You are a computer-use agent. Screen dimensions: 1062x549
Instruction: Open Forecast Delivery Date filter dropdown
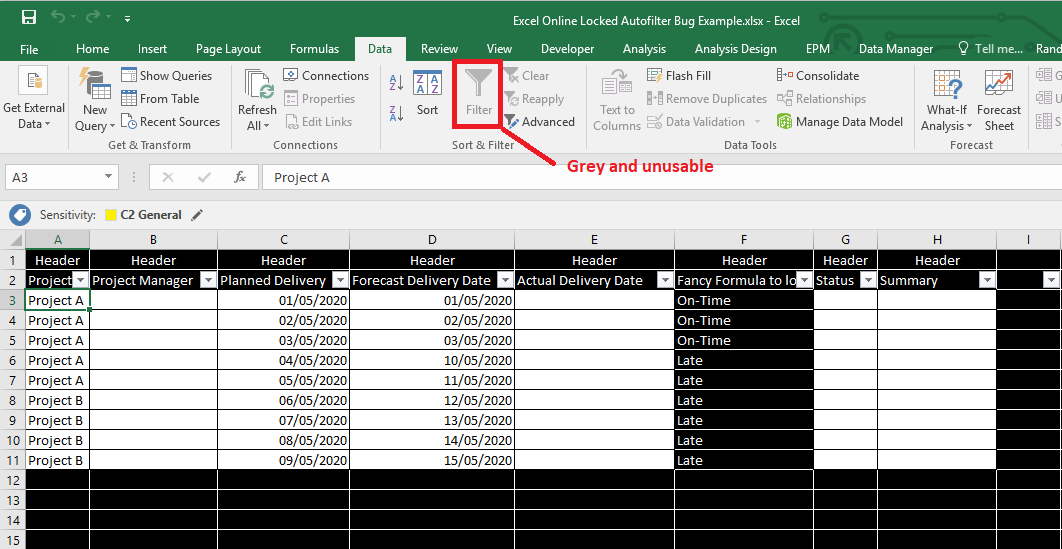tap(505, 280)
